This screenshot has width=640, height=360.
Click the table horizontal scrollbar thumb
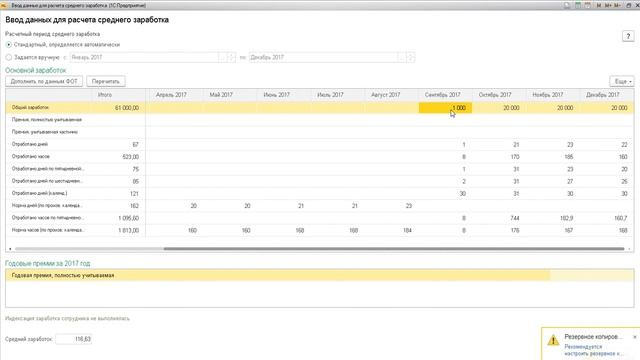coord(394,249)
